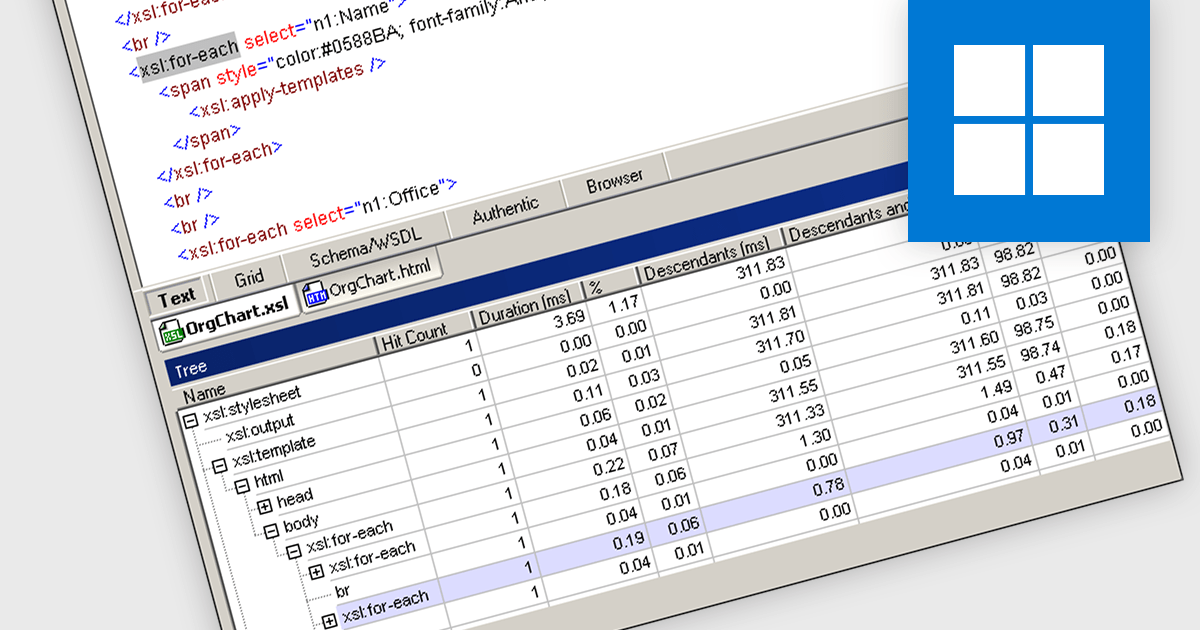This screenshot has height=630, width=1200.
Task: Switch to the Grid view tab
Action: (248, 279)
